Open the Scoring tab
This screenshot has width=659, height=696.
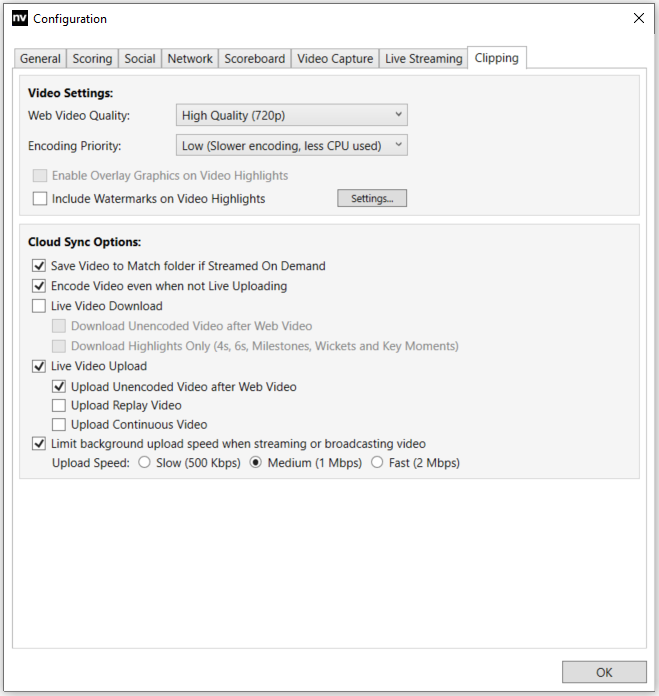[92, 59]
